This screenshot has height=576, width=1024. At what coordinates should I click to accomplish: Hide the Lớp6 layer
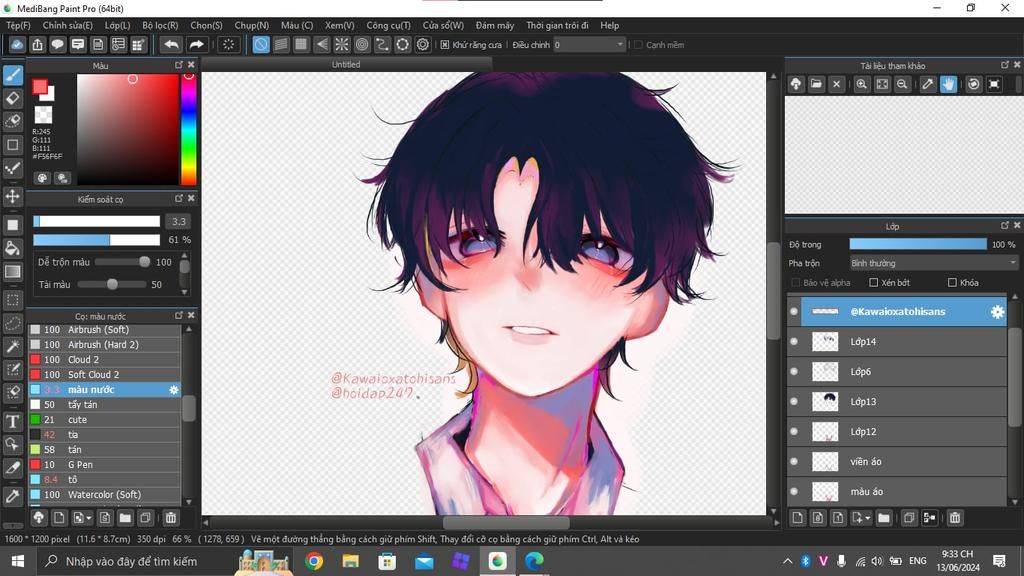[x=794, y=372]
